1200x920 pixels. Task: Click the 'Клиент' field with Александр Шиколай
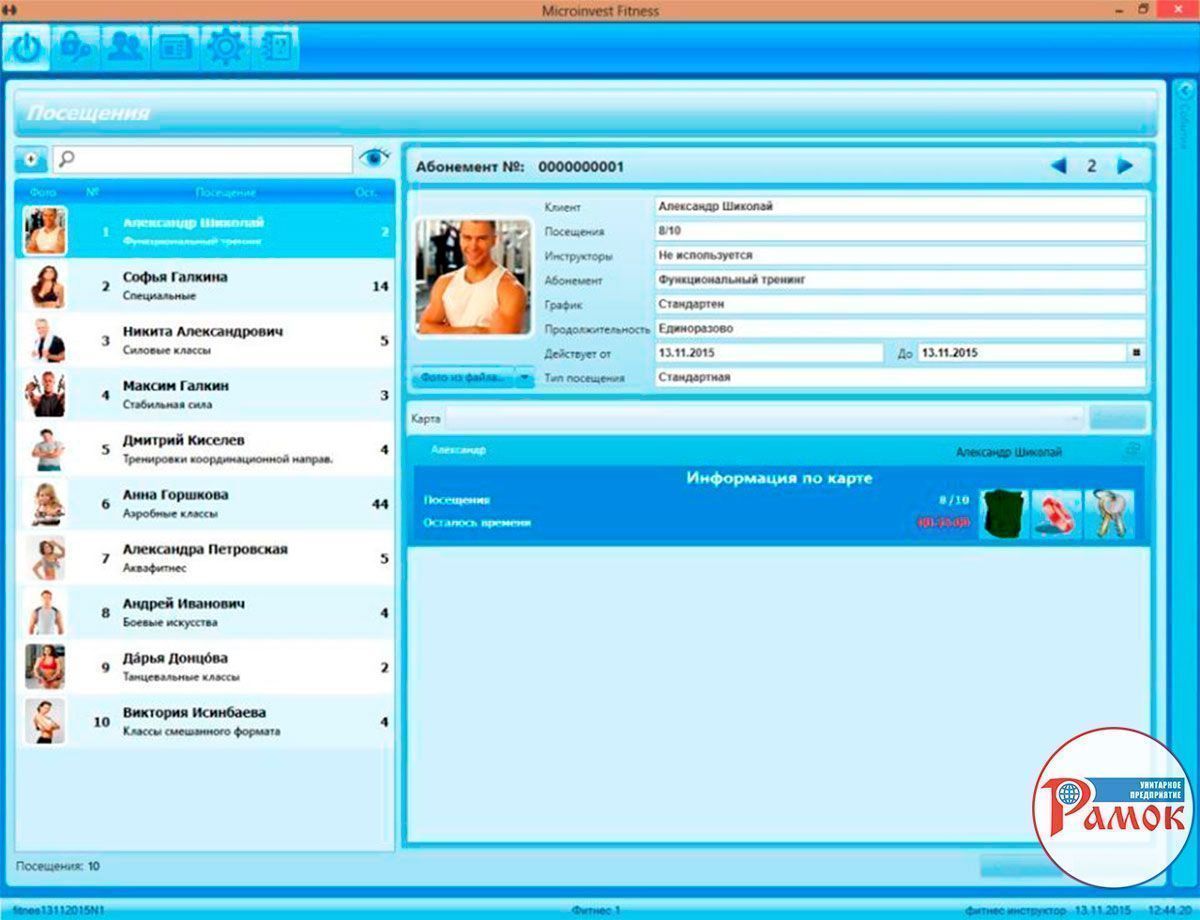(900, 207)
